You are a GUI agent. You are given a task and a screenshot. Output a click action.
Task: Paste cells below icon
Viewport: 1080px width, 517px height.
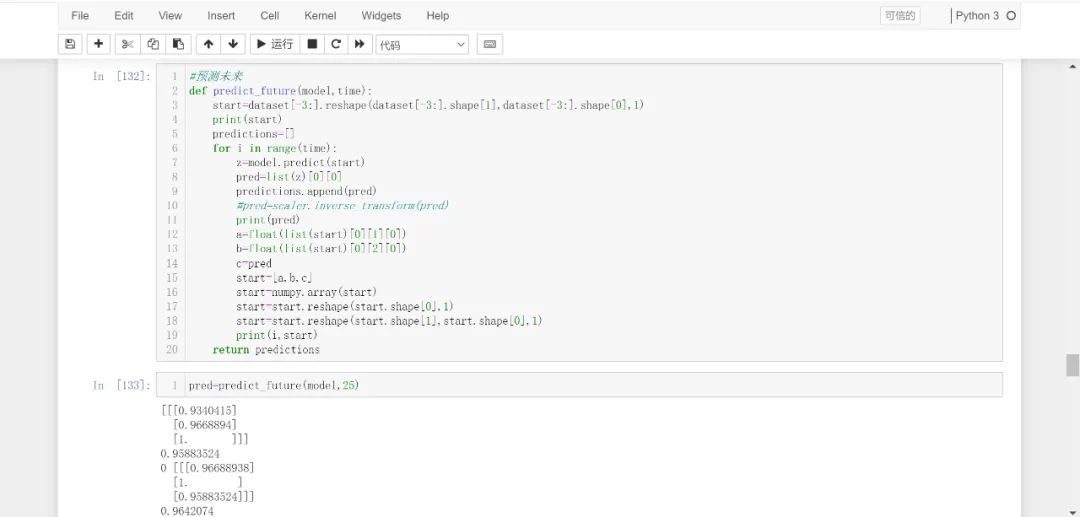coord(178,44)
